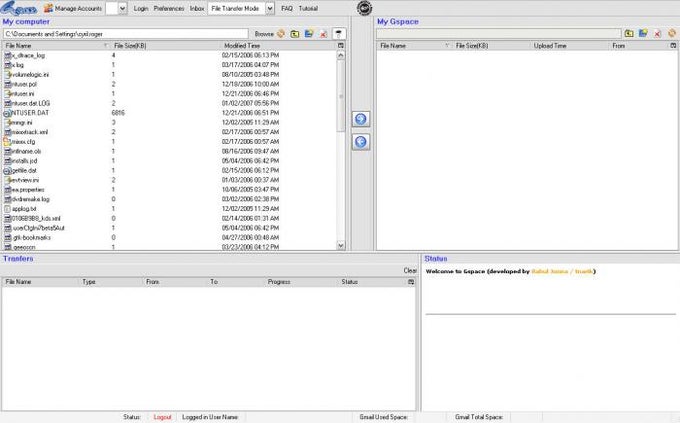
Task: Click the mixer.cfg file icon
Action: tap(7, 141)
